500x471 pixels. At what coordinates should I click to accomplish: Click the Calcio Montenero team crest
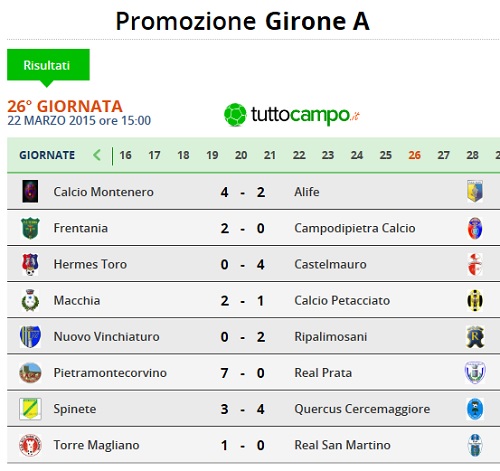click(30, 192)
